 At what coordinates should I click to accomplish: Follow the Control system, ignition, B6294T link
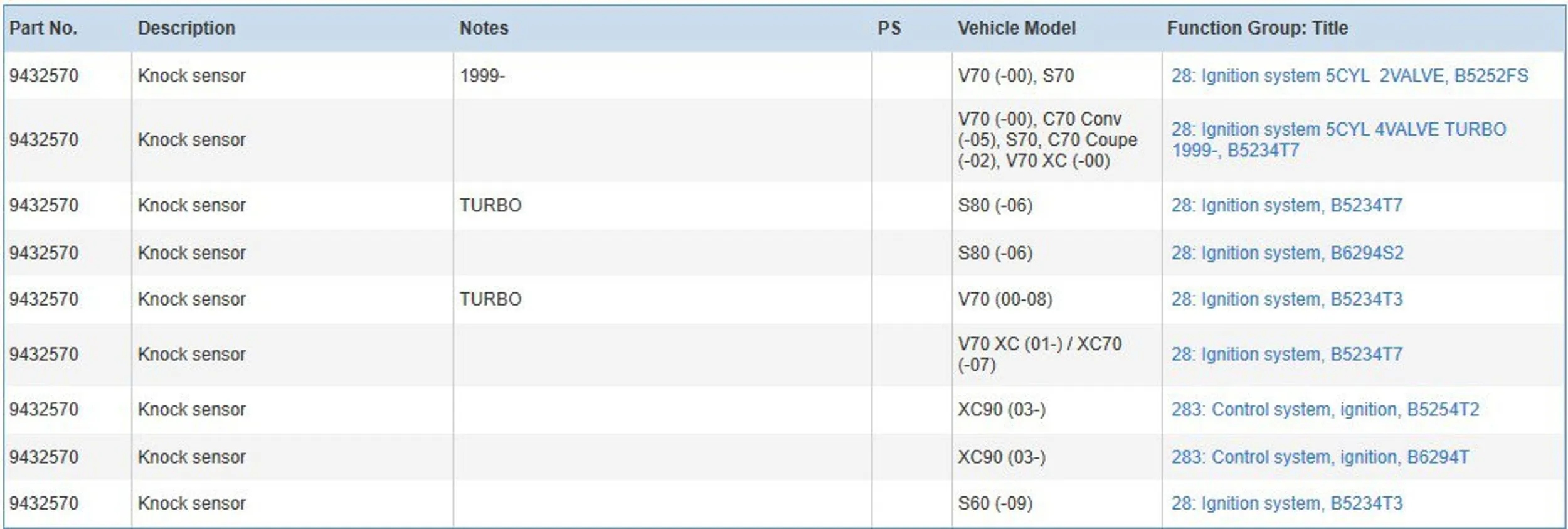pos(1320,457)
